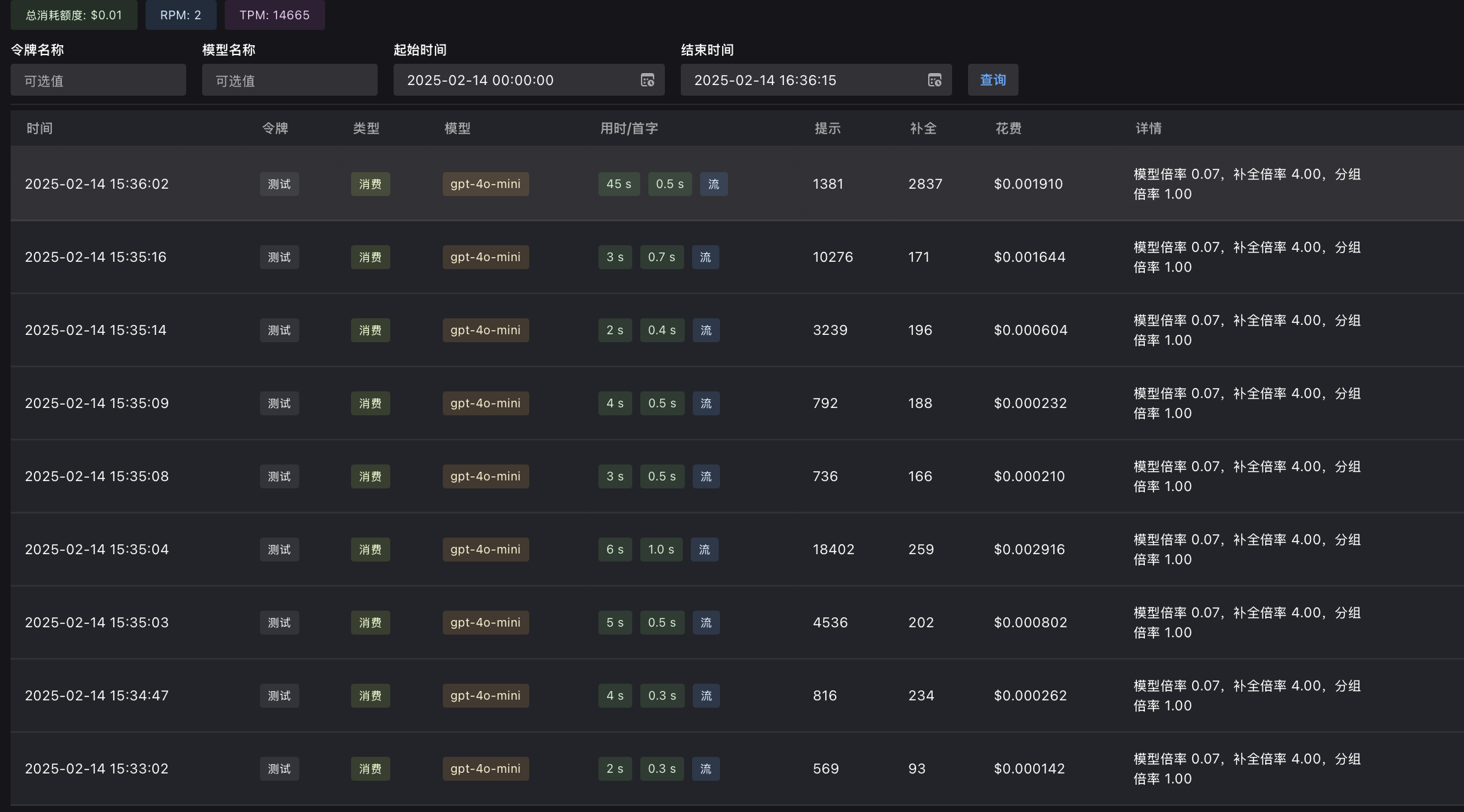Select prompt count 10276
The image size is (1464, 812).
833,257
